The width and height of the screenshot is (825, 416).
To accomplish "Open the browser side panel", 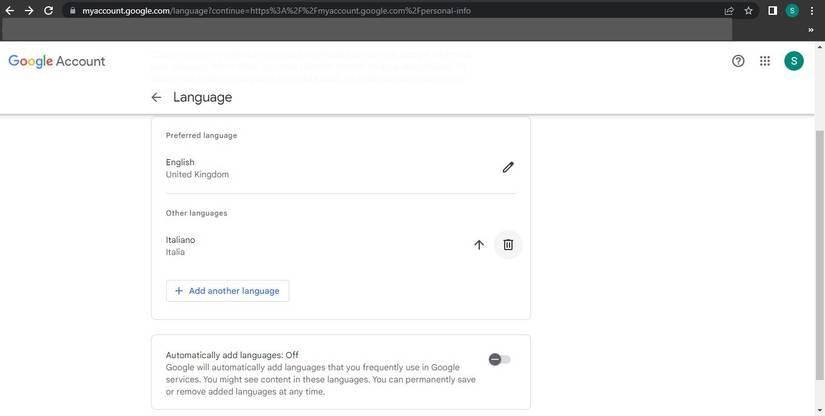I will click(x=772, y=10).
